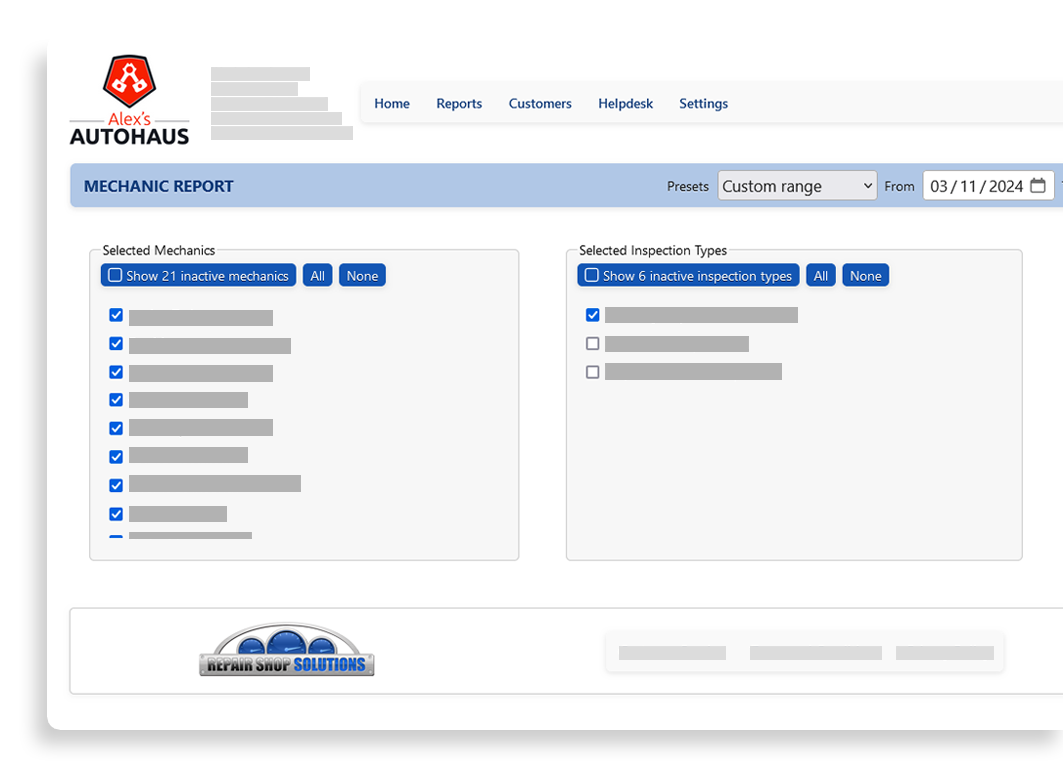
Task: Open the Presets dropdown showing Custom range
Action: (797, 185)
